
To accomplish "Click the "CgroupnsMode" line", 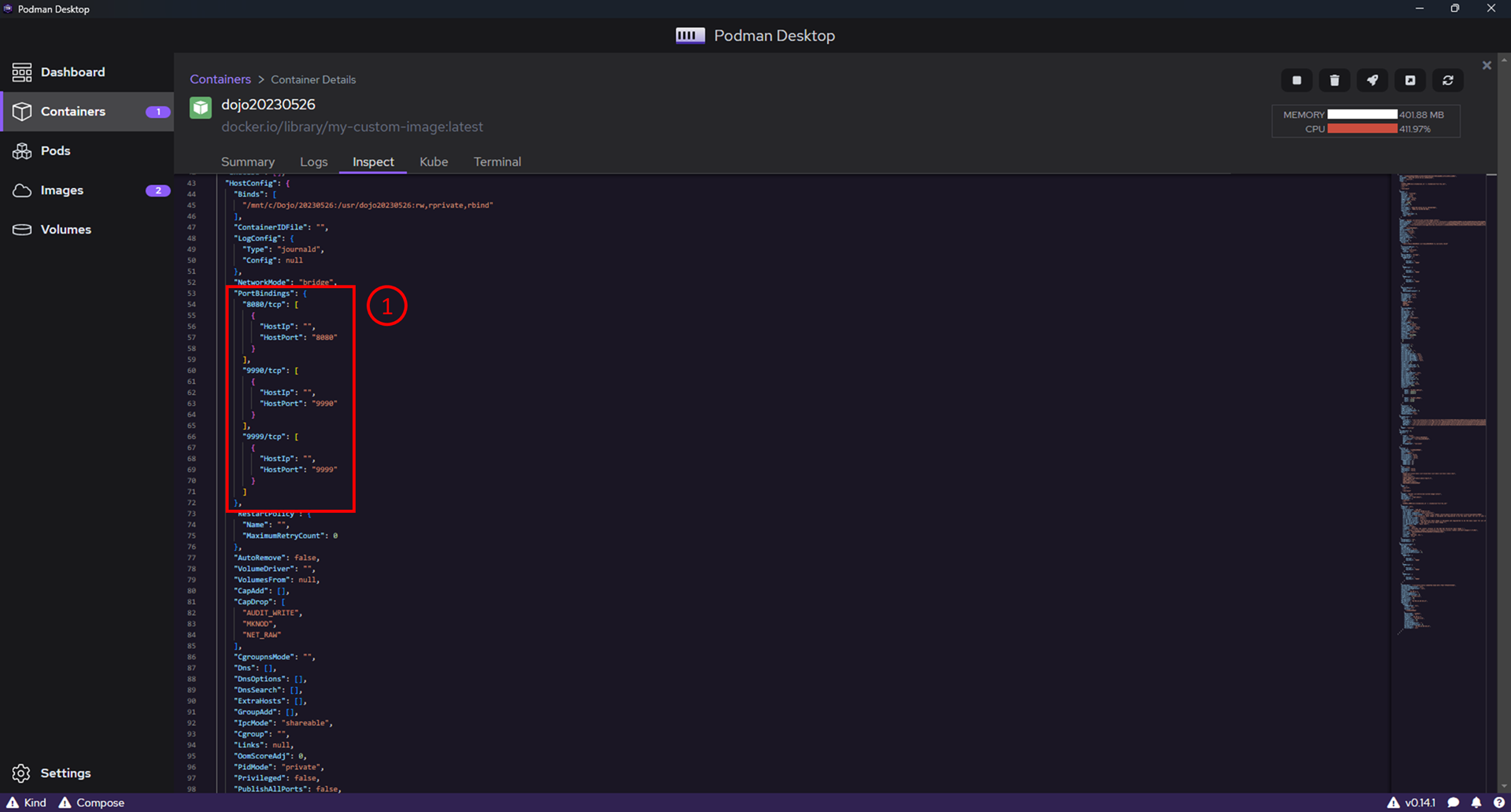I will coord(275,657).
